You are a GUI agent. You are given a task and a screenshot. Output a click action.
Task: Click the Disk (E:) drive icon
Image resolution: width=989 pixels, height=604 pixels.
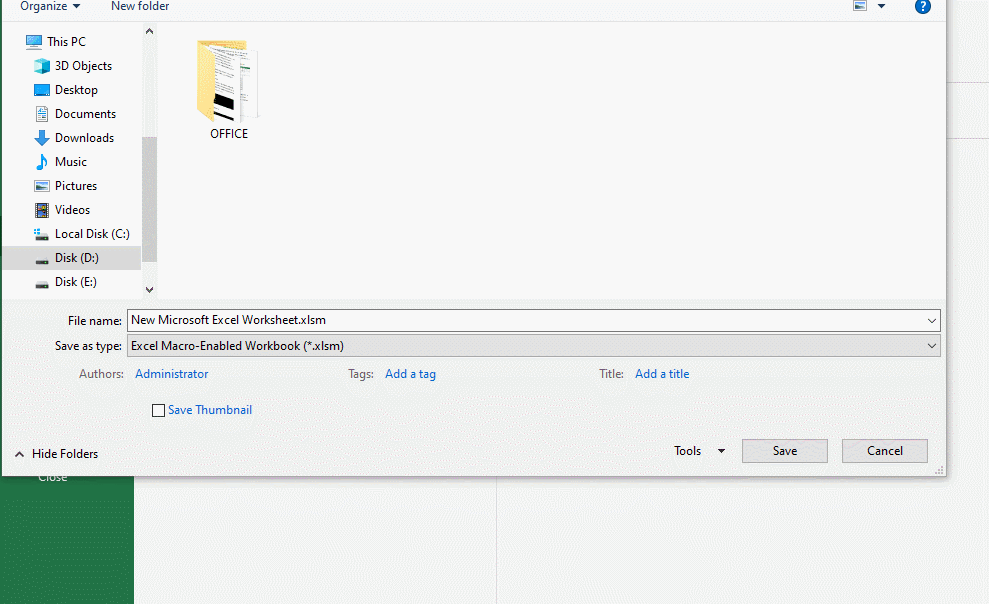tap(42, 283)
